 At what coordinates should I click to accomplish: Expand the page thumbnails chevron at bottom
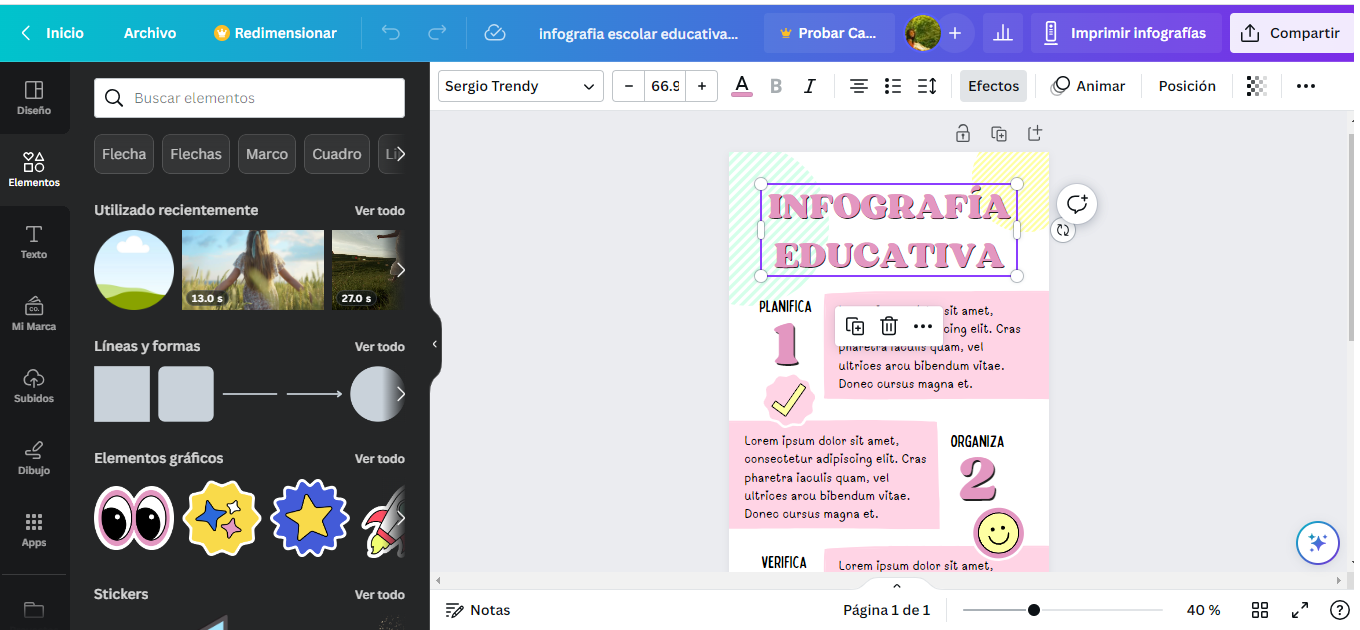pos(897,586)
